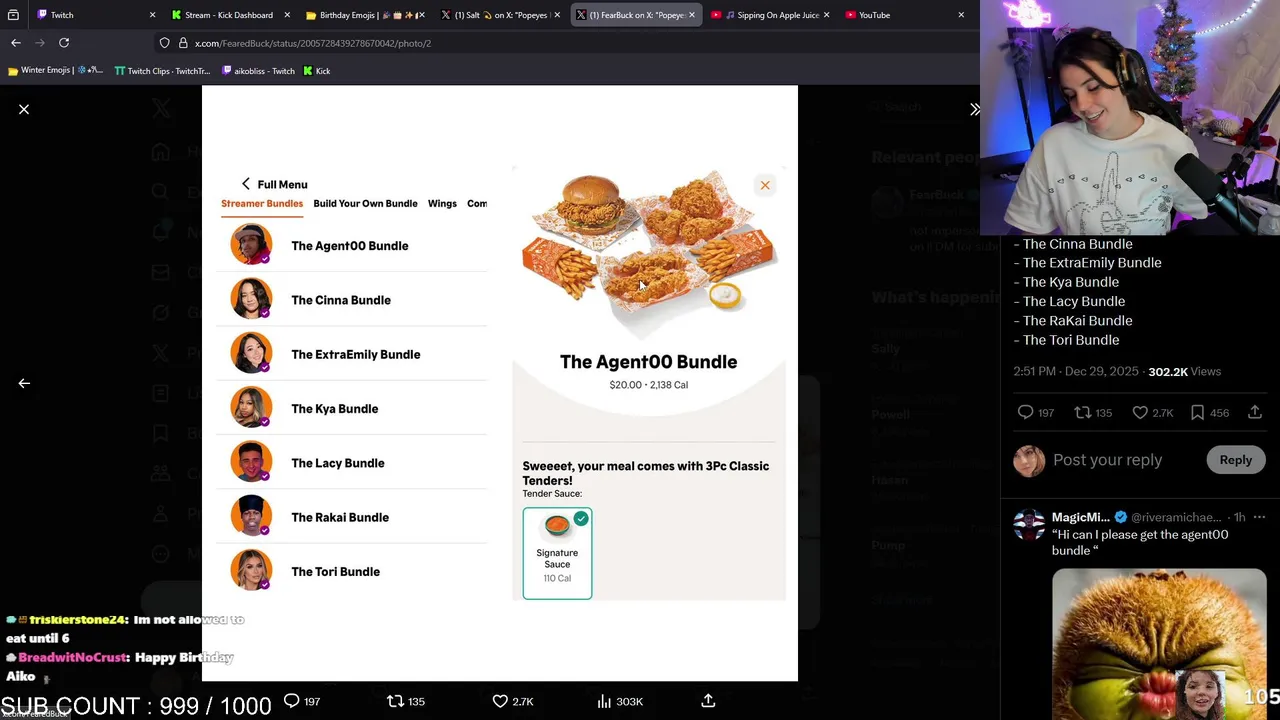1280x720 pixels.
Task: Open more options on MagicMi reply
Action: tap(1259, 517)
